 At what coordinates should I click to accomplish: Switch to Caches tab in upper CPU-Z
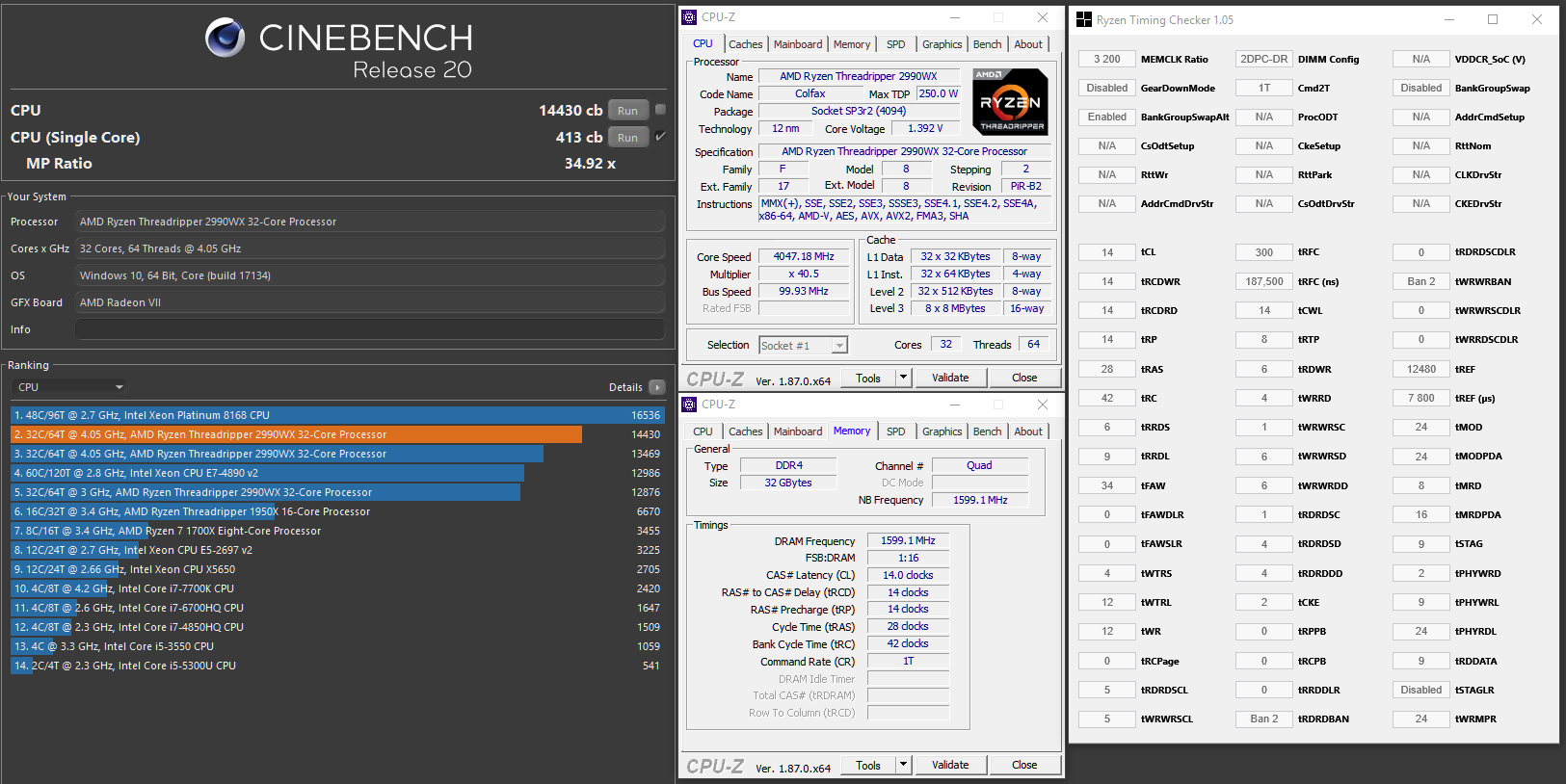(x=745, y=44)
